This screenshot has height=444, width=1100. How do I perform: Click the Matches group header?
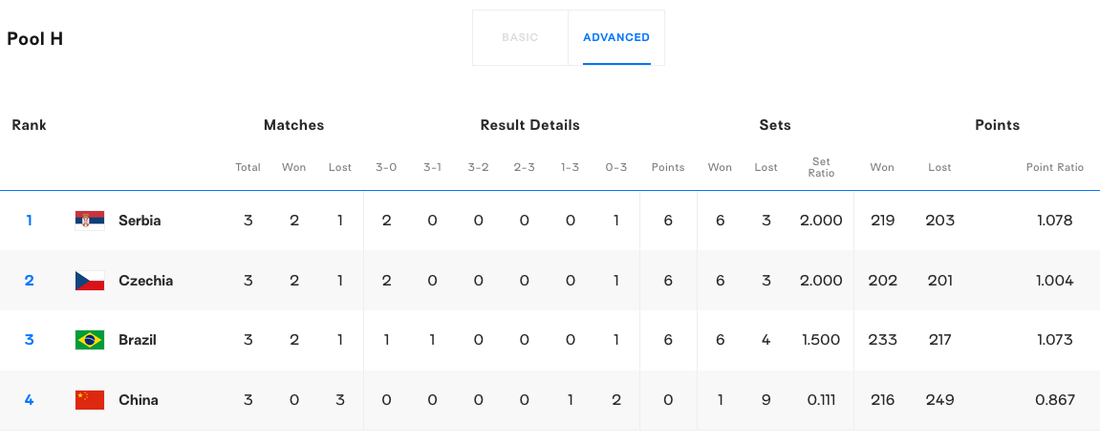coord(294,125)
